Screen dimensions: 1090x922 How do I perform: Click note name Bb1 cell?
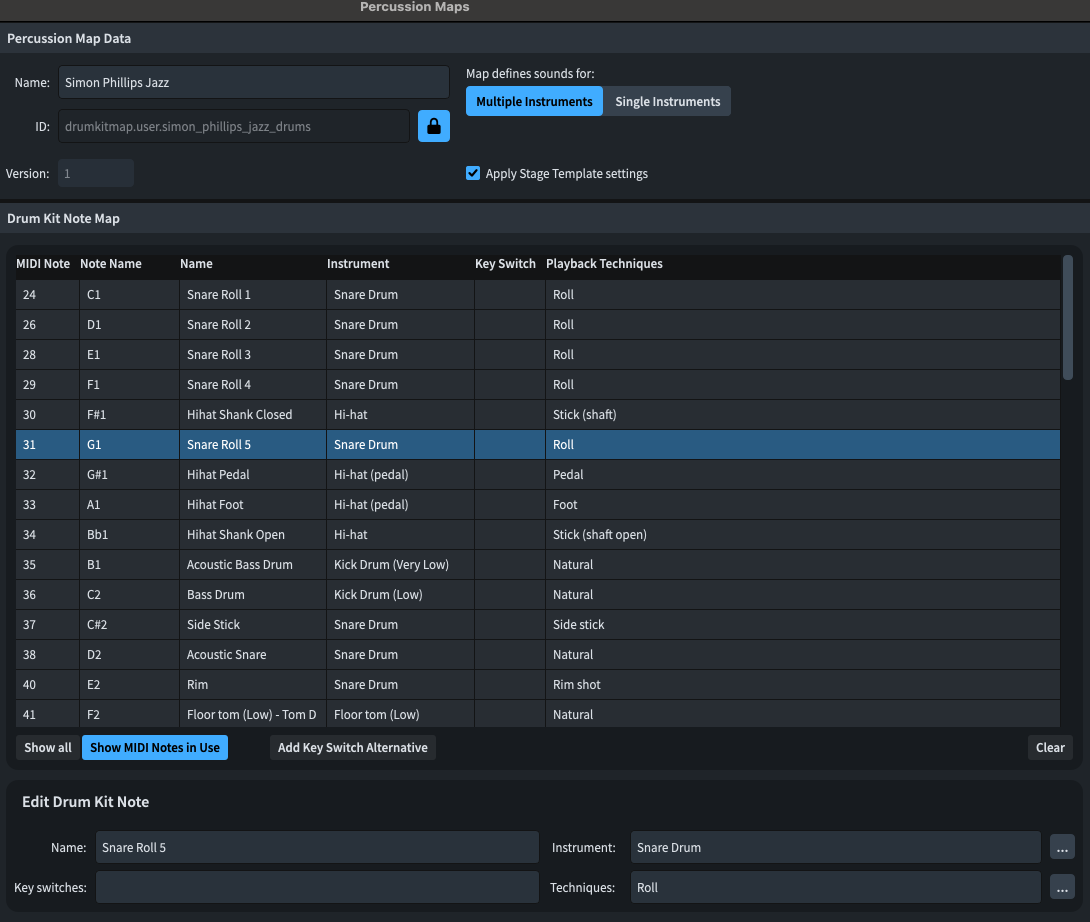pos(129,534)
